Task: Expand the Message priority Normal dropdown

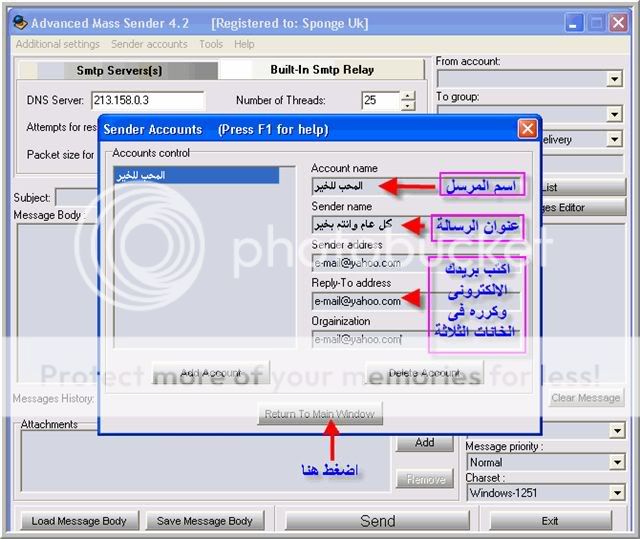Action: (618, 462)
